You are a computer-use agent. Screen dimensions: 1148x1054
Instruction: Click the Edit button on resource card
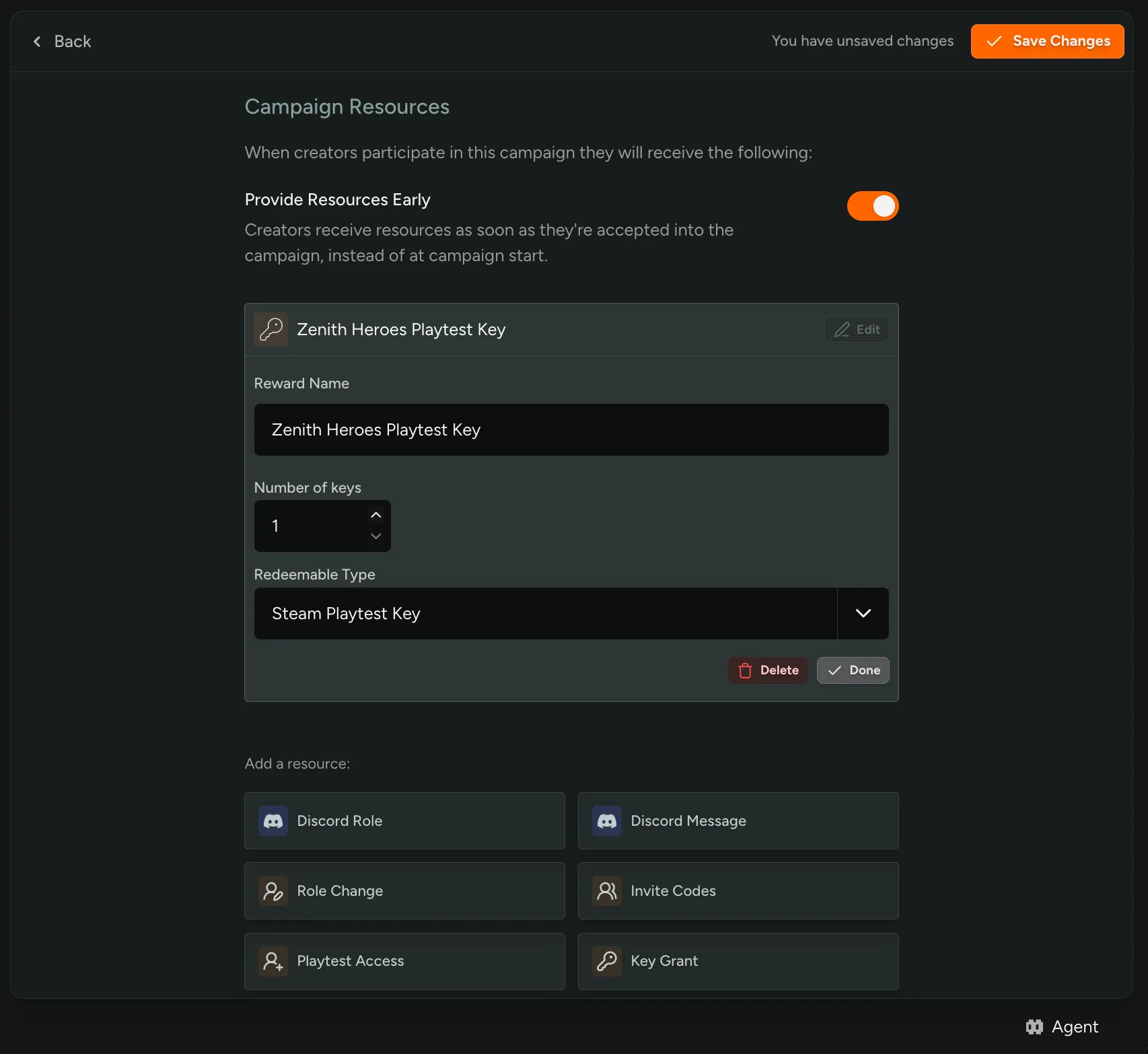[857, 329]
